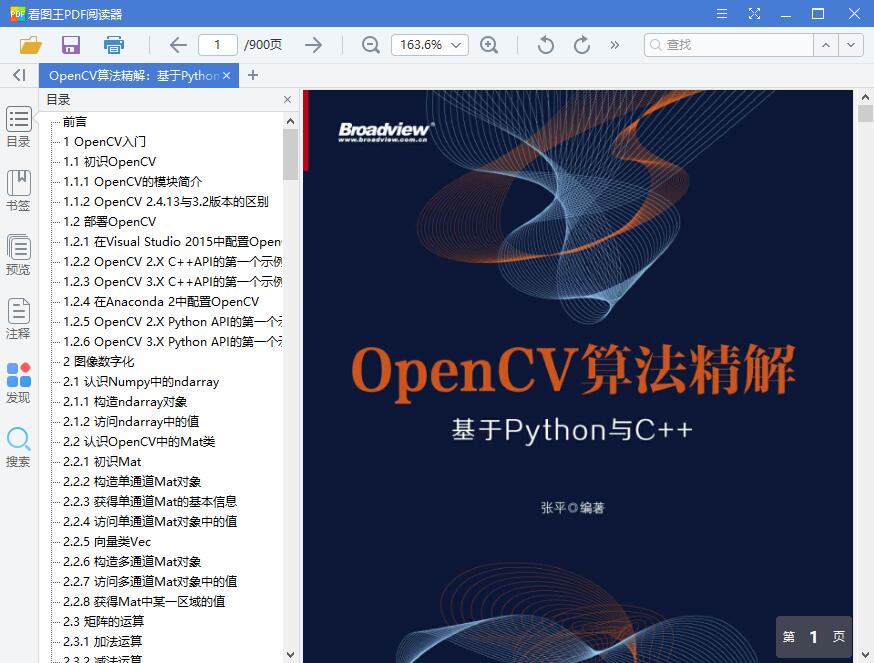Go to 2.1.1 构造ndarray对象

[x=125, y=402]
